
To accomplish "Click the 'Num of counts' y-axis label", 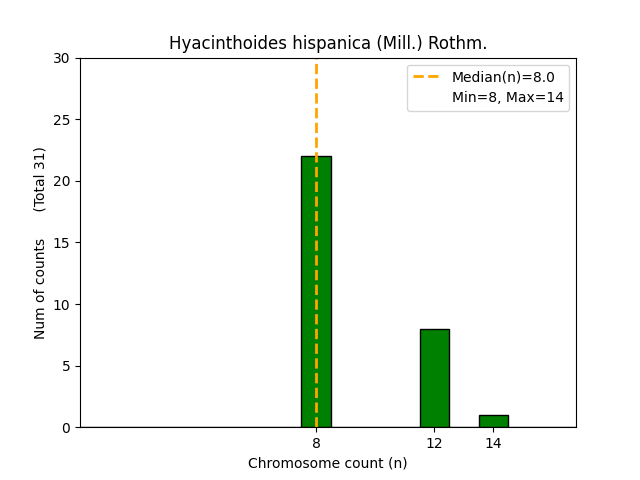I will tap(40, 289).
